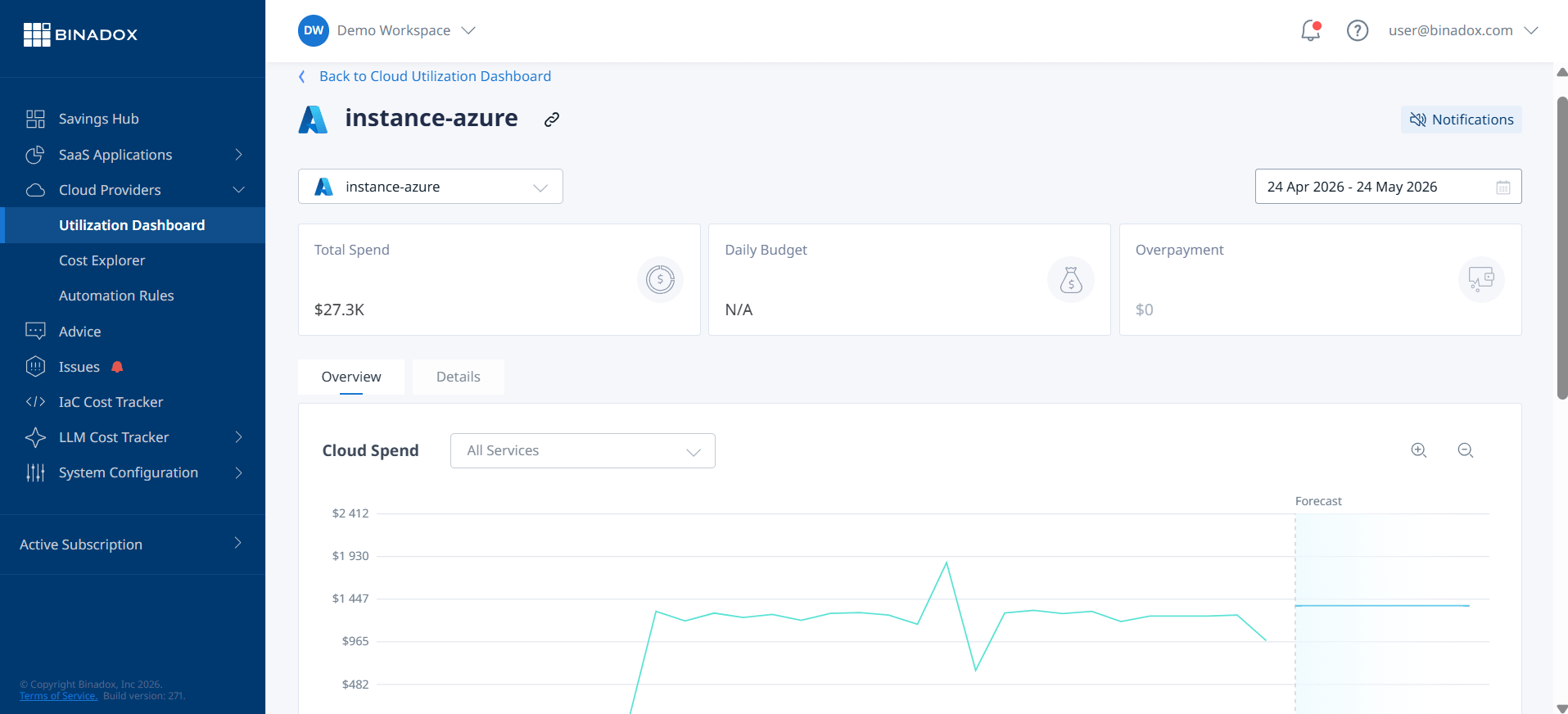Viewport: 1568px width, 714px height.
Task: Click the Daily Budget money bag icon
Action: tap(1071, 279)
